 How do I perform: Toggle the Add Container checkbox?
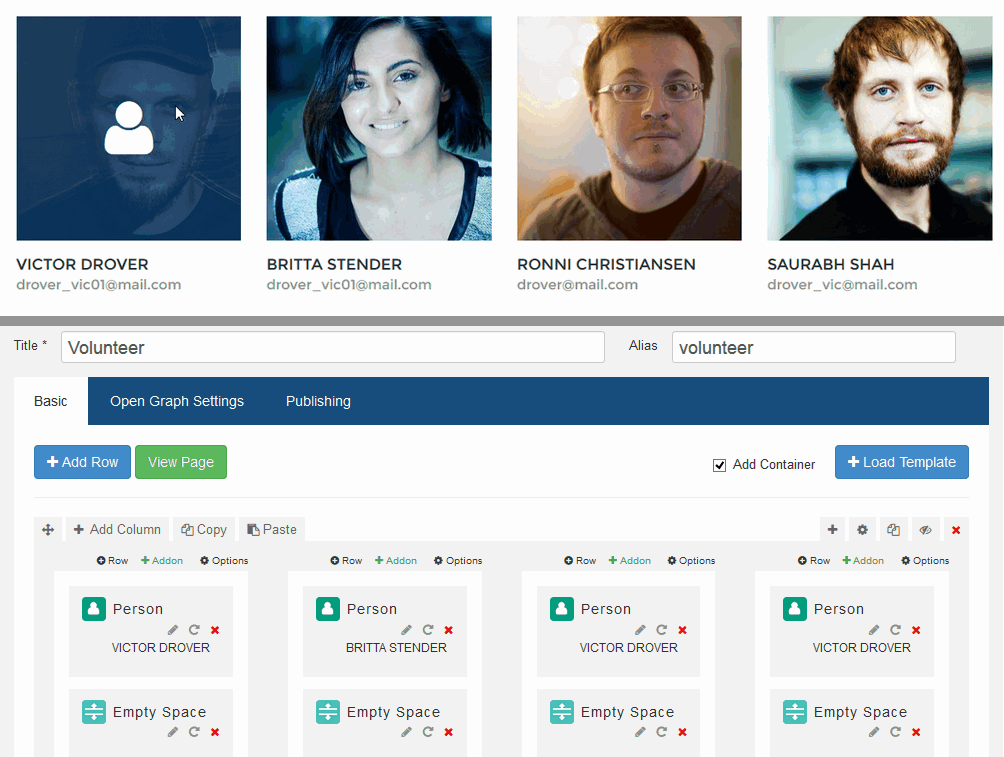(719, 465)
